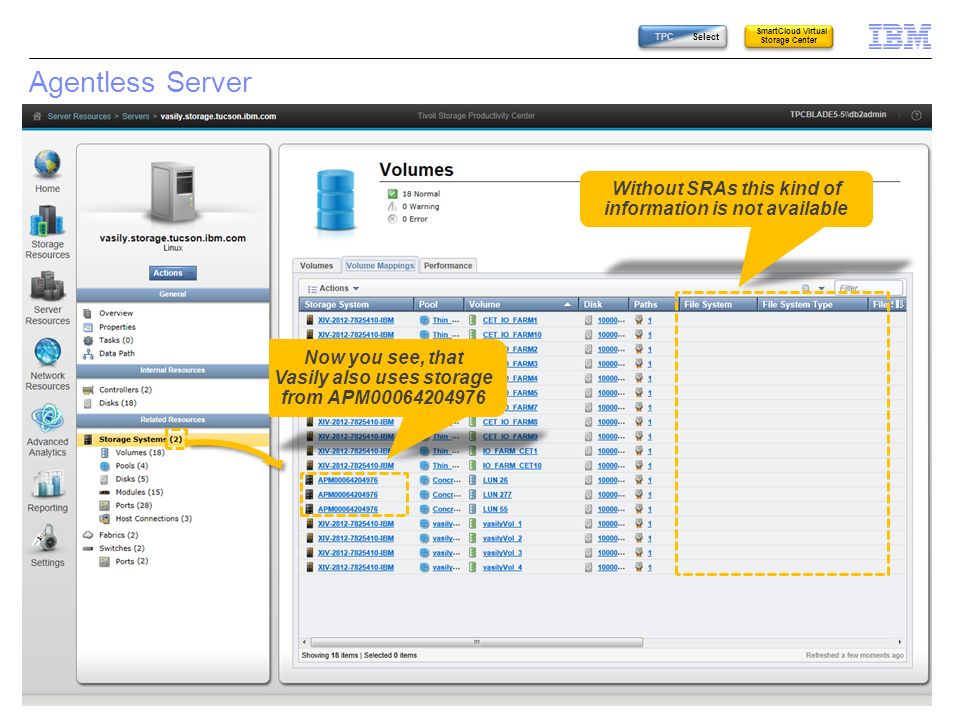Viewport: 960px width, 720px height.
Task: Open LUN 277 volume link
Action: 497,495
